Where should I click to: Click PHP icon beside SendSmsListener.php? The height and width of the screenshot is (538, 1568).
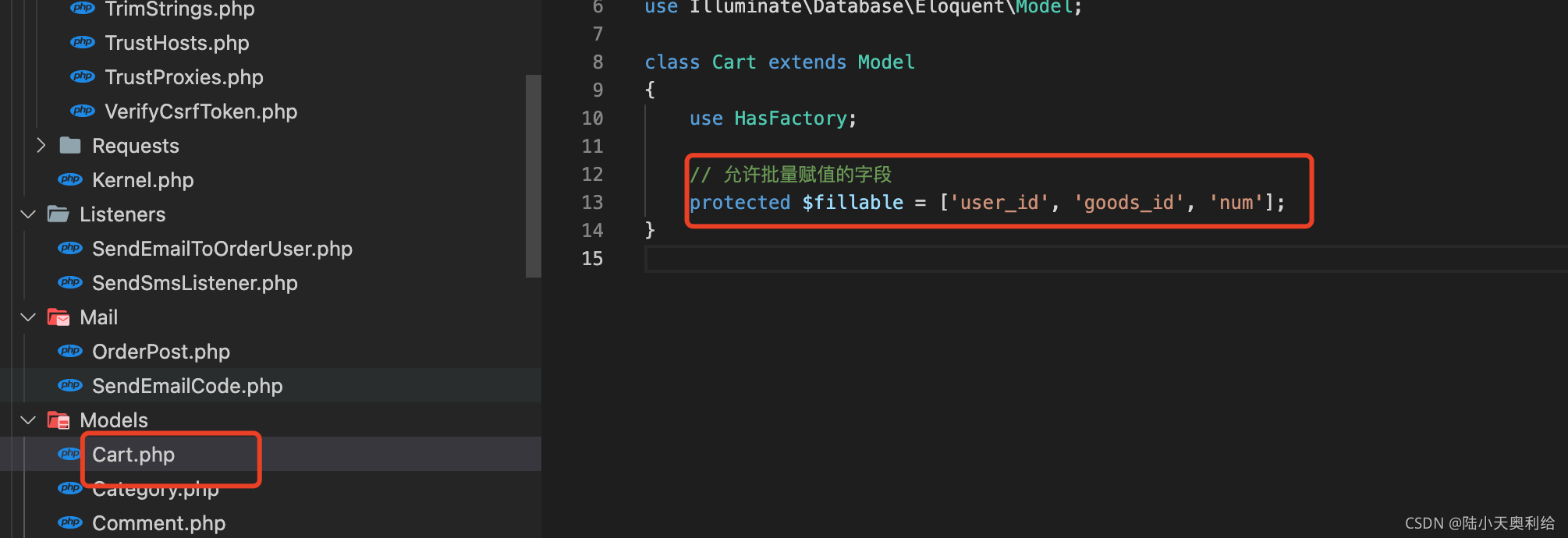tap(70, 282)
